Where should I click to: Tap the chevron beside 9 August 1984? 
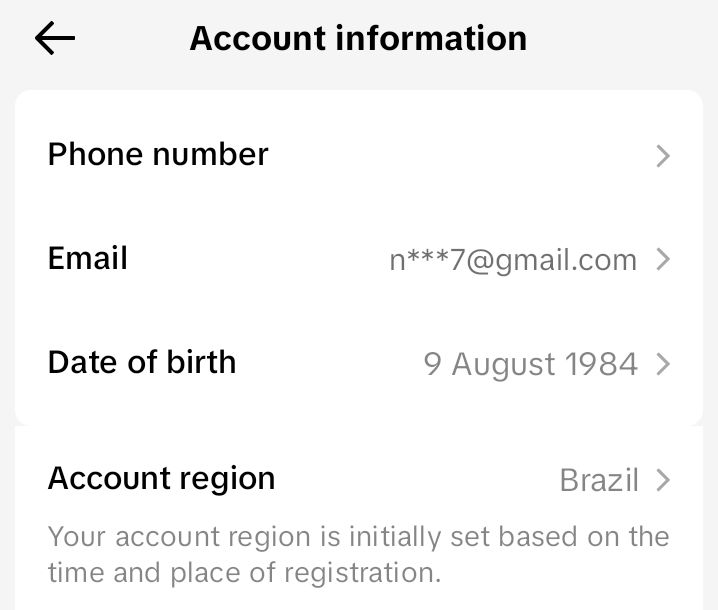pyautogui.click(x=663, y=364)
